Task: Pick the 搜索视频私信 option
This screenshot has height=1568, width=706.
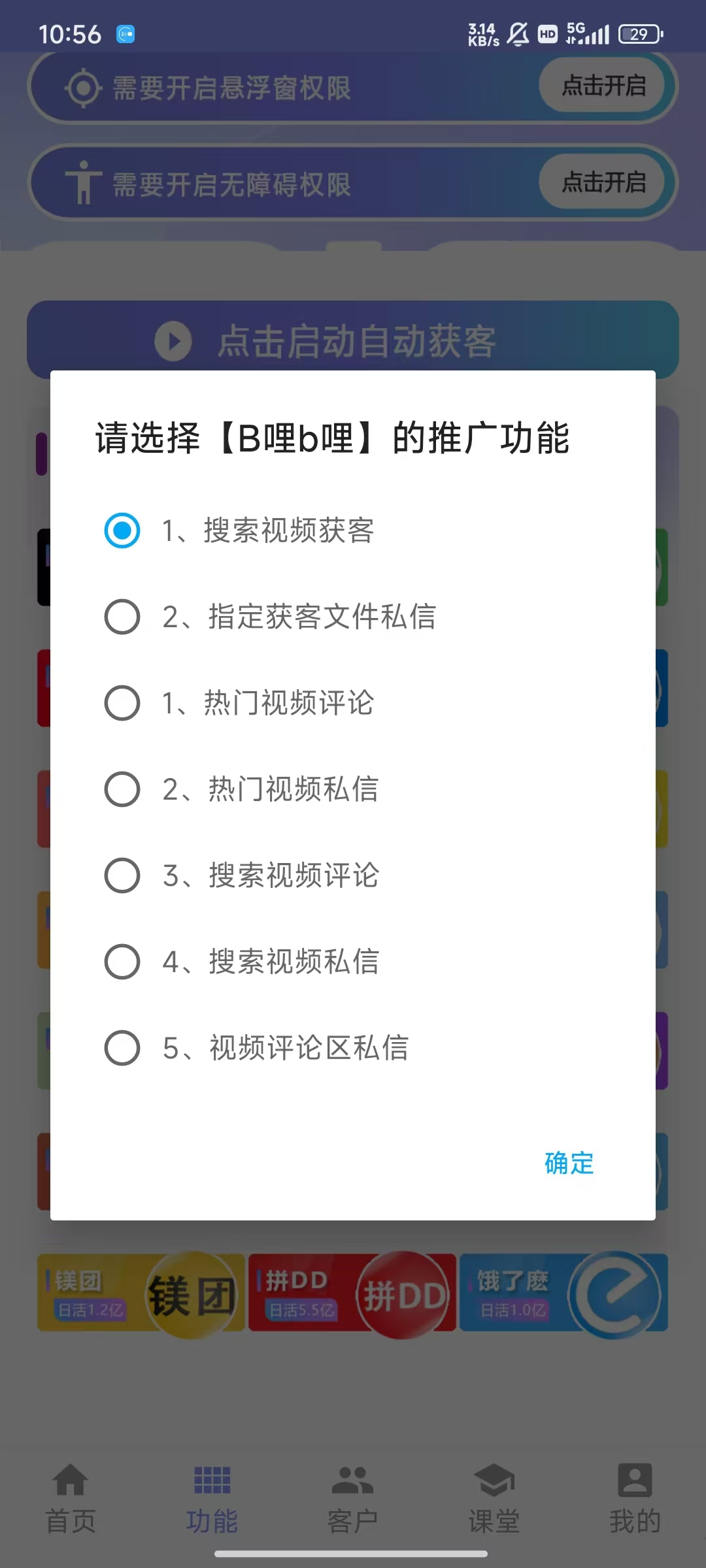Action: point(122,962)
